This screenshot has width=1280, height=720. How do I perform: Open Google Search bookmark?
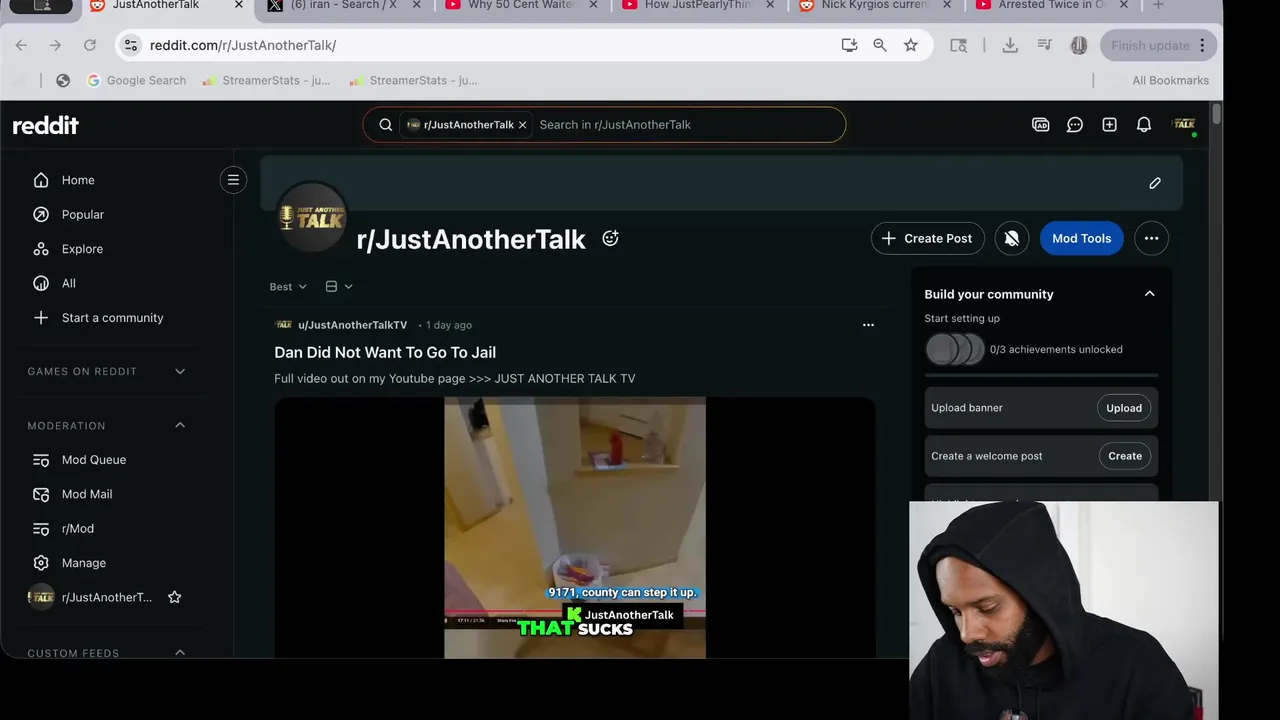click(x=136, y=80)
